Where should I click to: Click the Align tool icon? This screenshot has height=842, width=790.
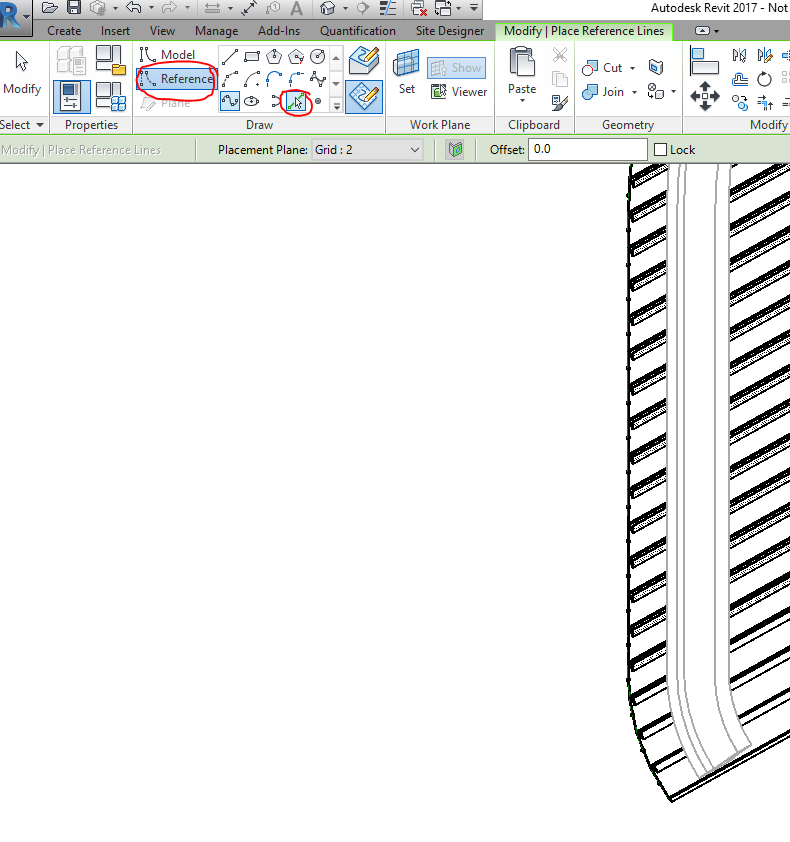tap(705, 61)
